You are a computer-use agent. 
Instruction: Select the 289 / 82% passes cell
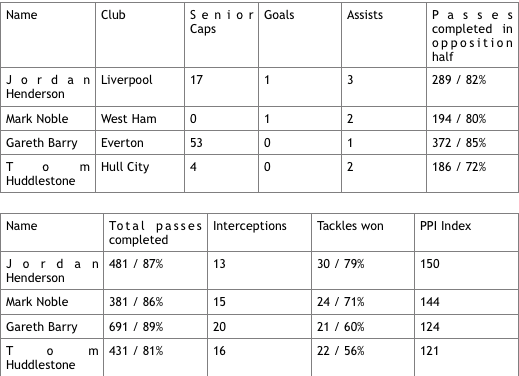coord(472,87)
